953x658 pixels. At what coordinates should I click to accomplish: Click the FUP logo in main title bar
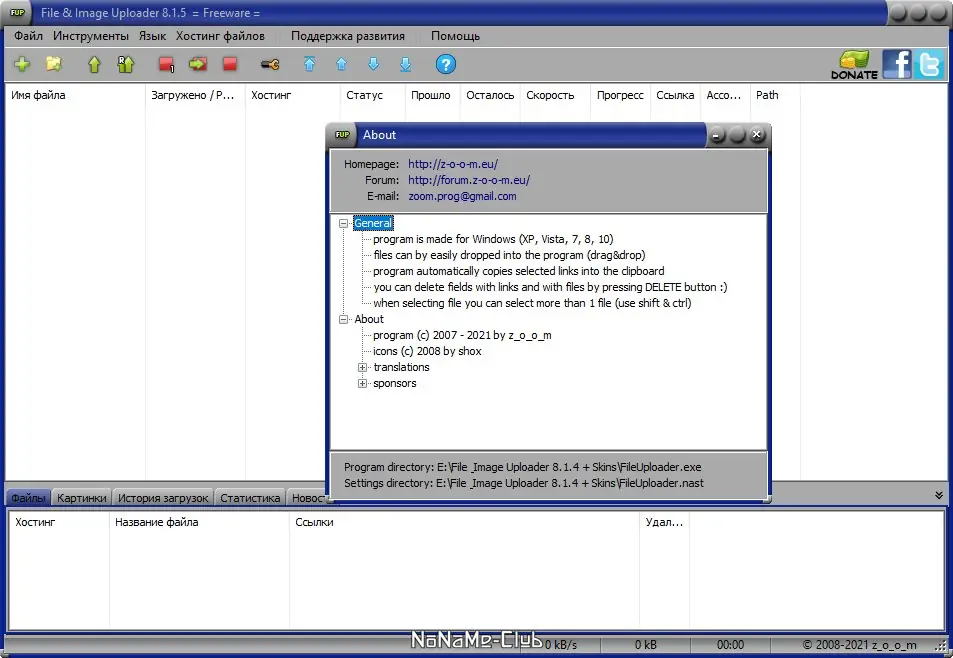[18, 12]
